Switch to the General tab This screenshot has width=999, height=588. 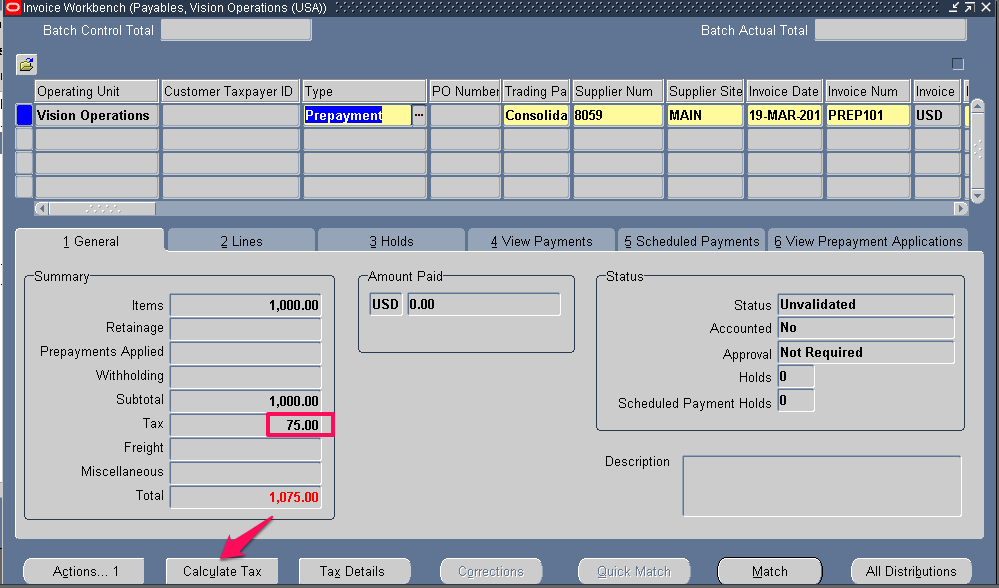click(90, 241)
